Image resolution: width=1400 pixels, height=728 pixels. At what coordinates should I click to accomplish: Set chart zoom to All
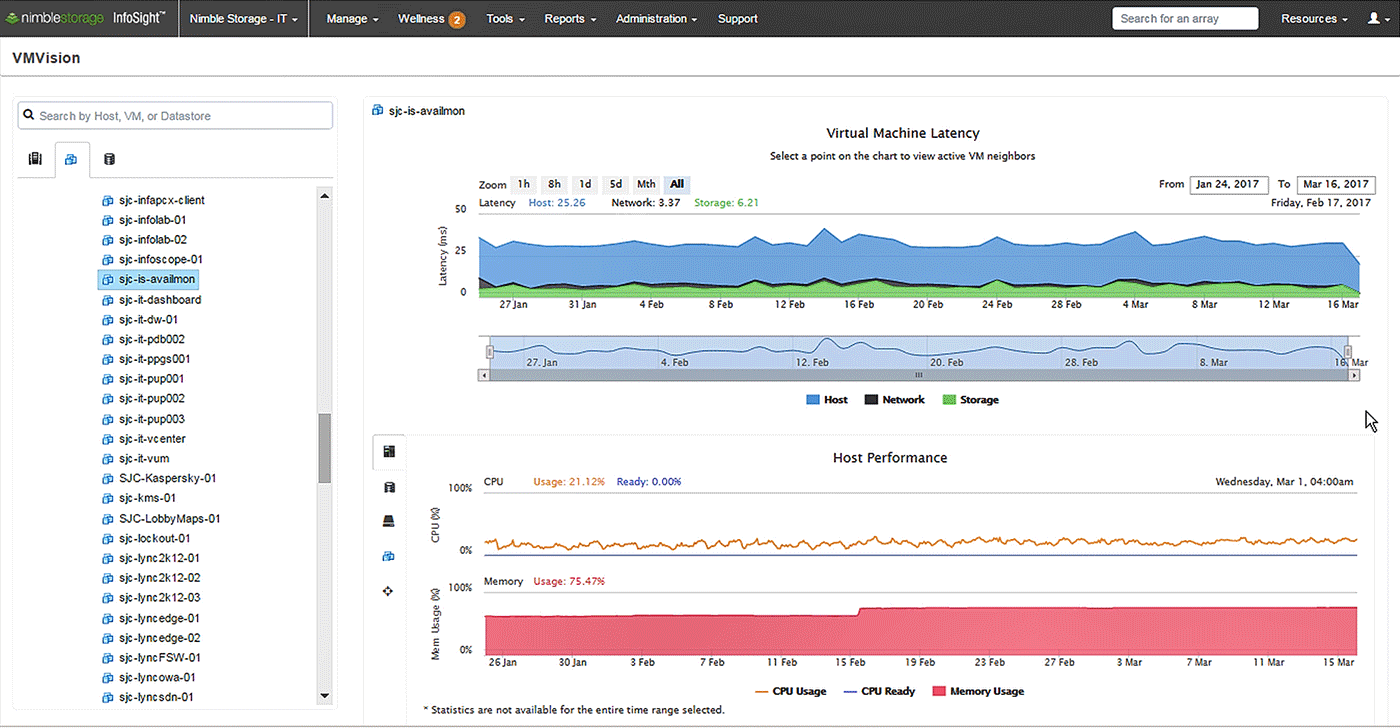[x=677, y=184]
